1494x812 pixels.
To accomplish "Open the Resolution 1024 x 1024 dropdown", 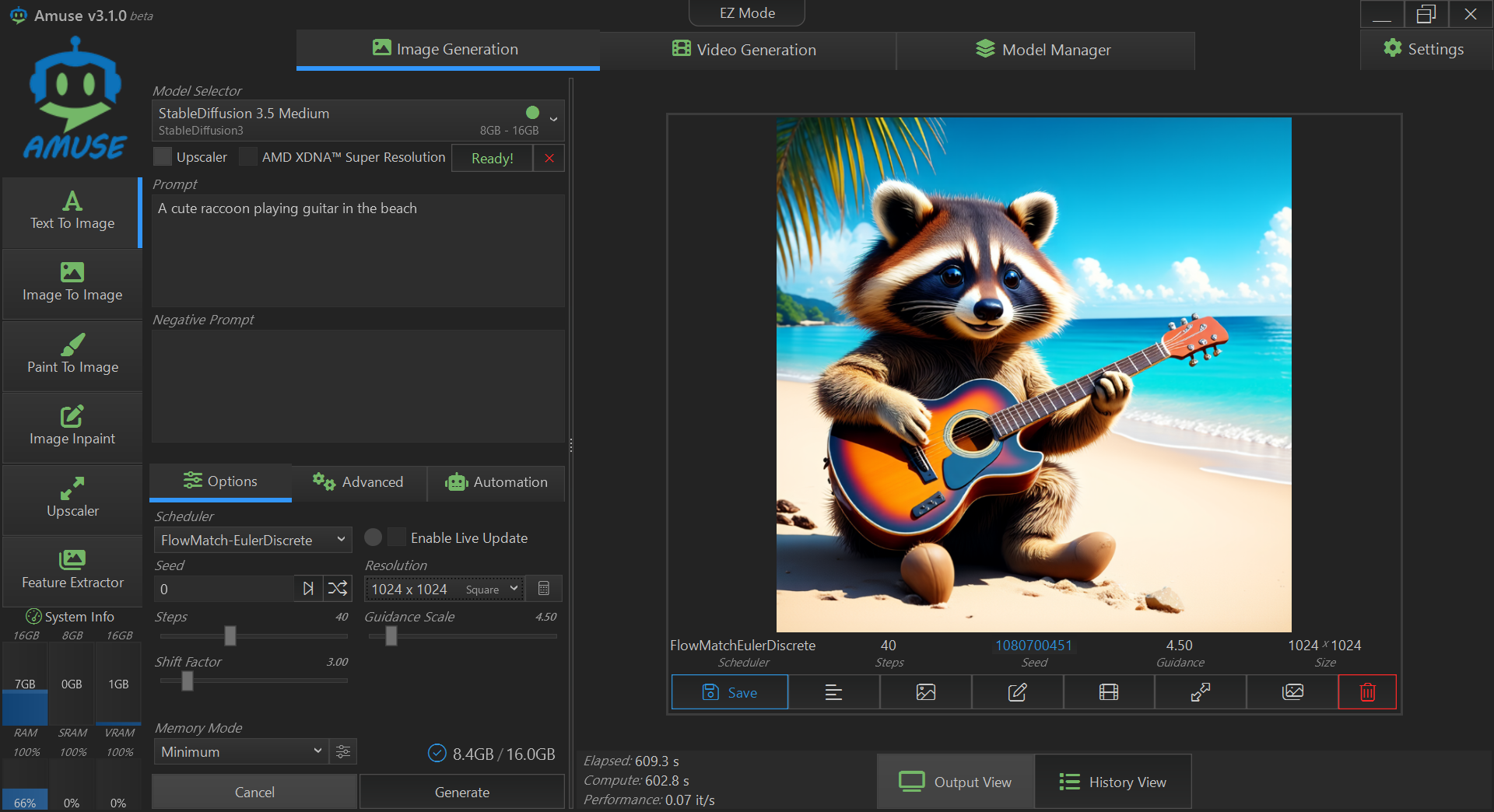I will click(444, 589).
